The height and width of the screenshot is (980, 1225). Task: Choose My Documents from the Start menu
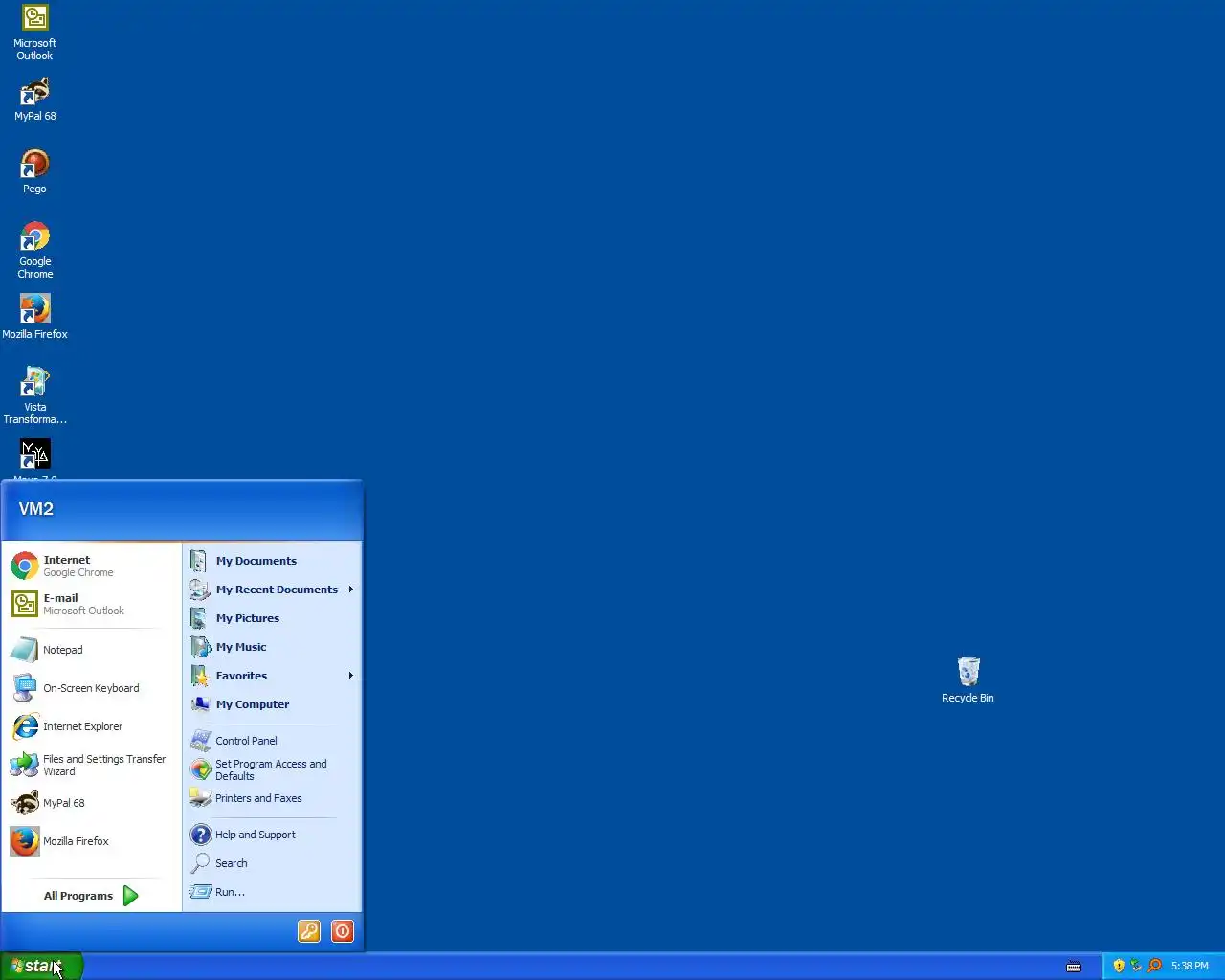[x=272, y=561]
